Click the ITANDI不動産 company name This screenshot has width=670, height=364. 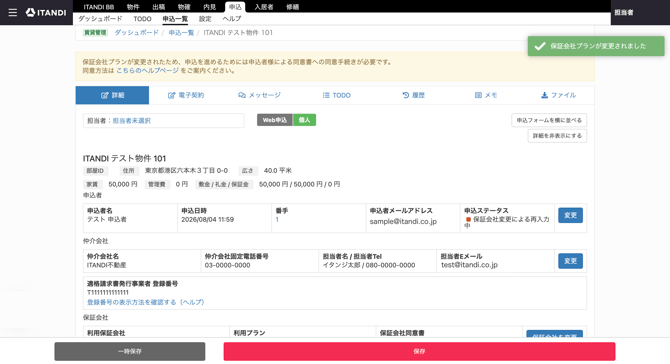pyautogui.click(x=106, y=265)
